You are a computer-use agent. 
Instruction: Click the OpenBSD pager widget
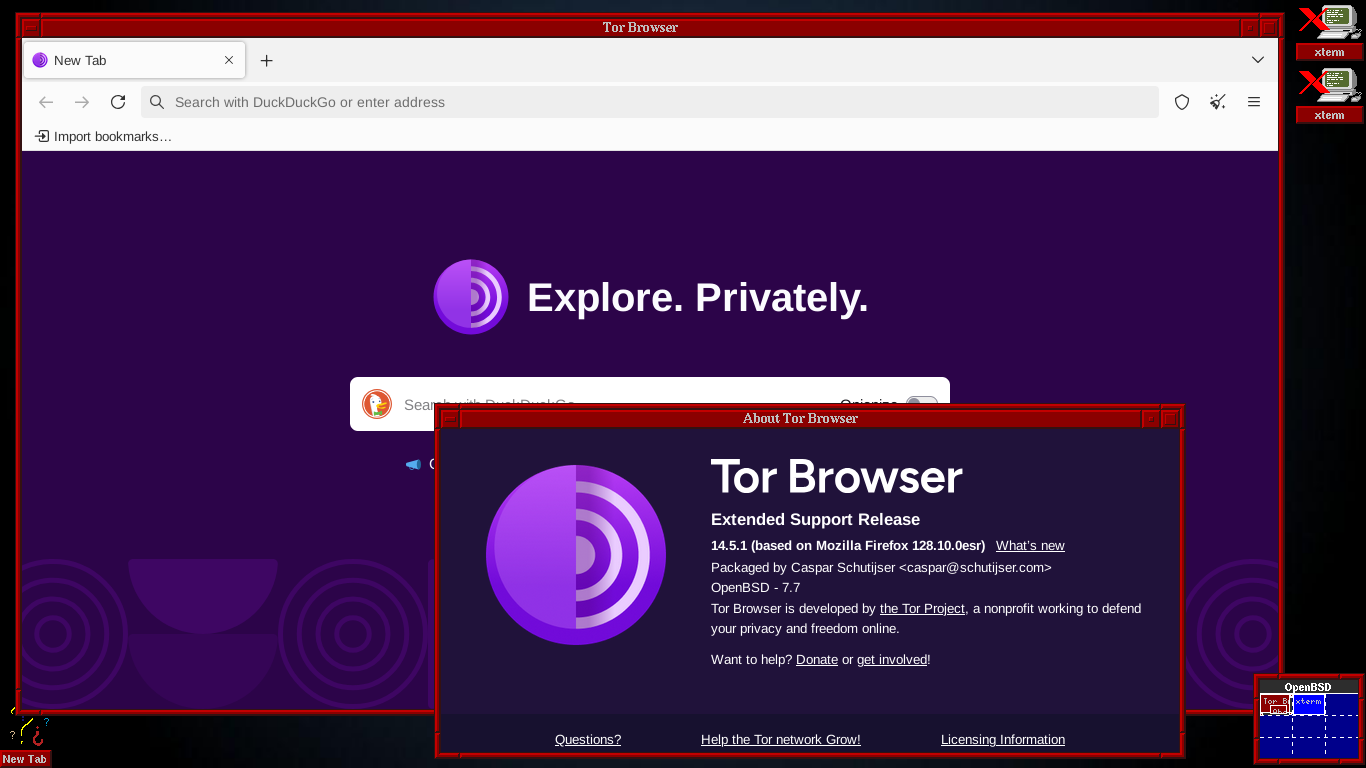click(x=1308, y=719)
